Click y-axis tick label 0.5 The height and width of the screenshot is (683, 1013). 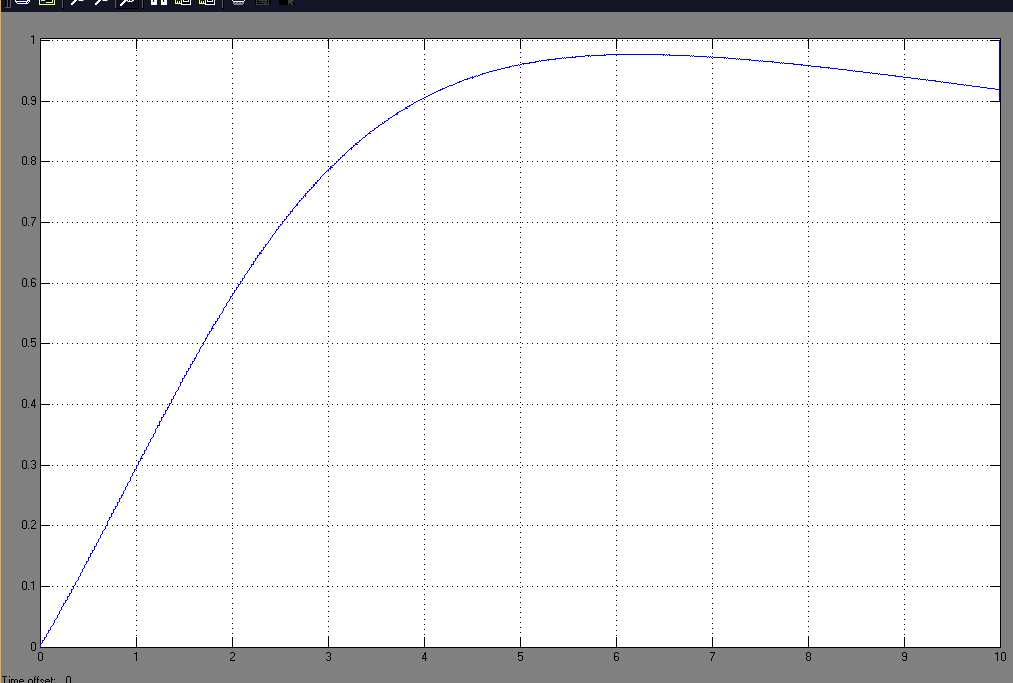[28, 343]
